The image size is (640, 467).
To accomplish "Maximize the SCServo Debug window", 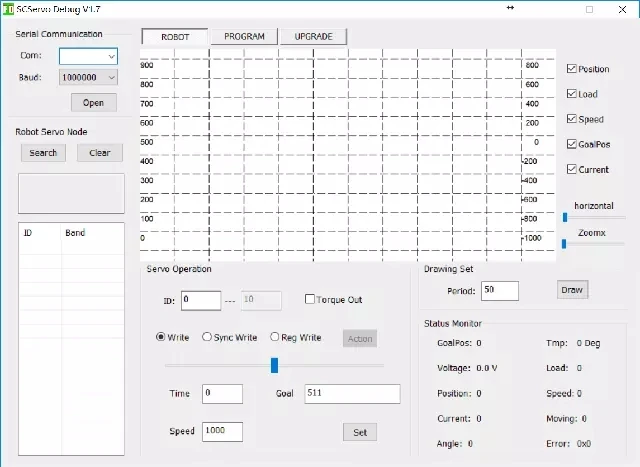I will point(589,9).
